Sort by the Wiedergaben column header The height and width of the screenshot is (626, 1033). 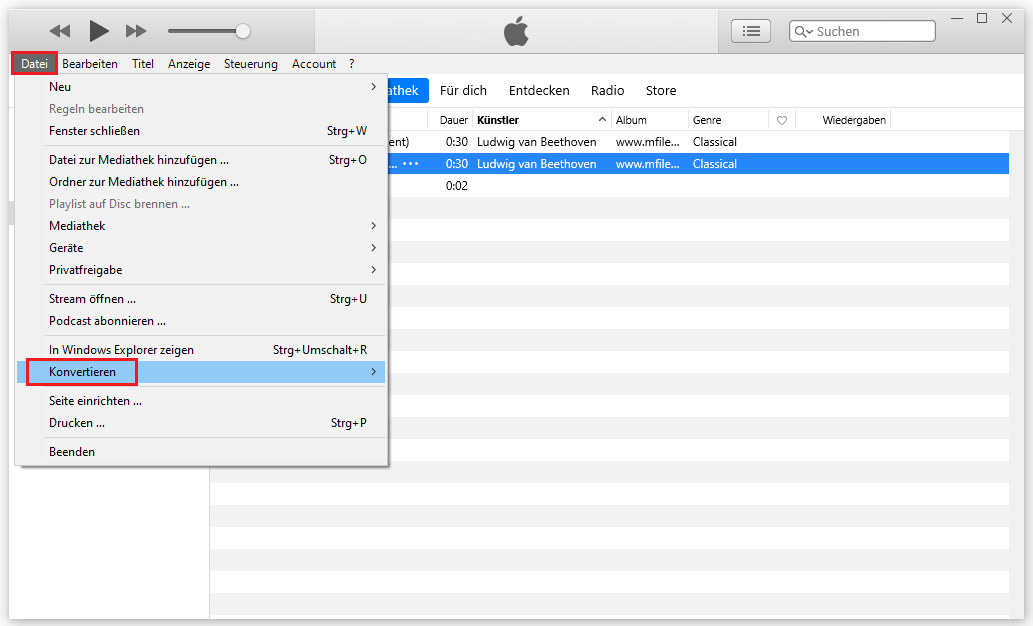click(854, 120)
